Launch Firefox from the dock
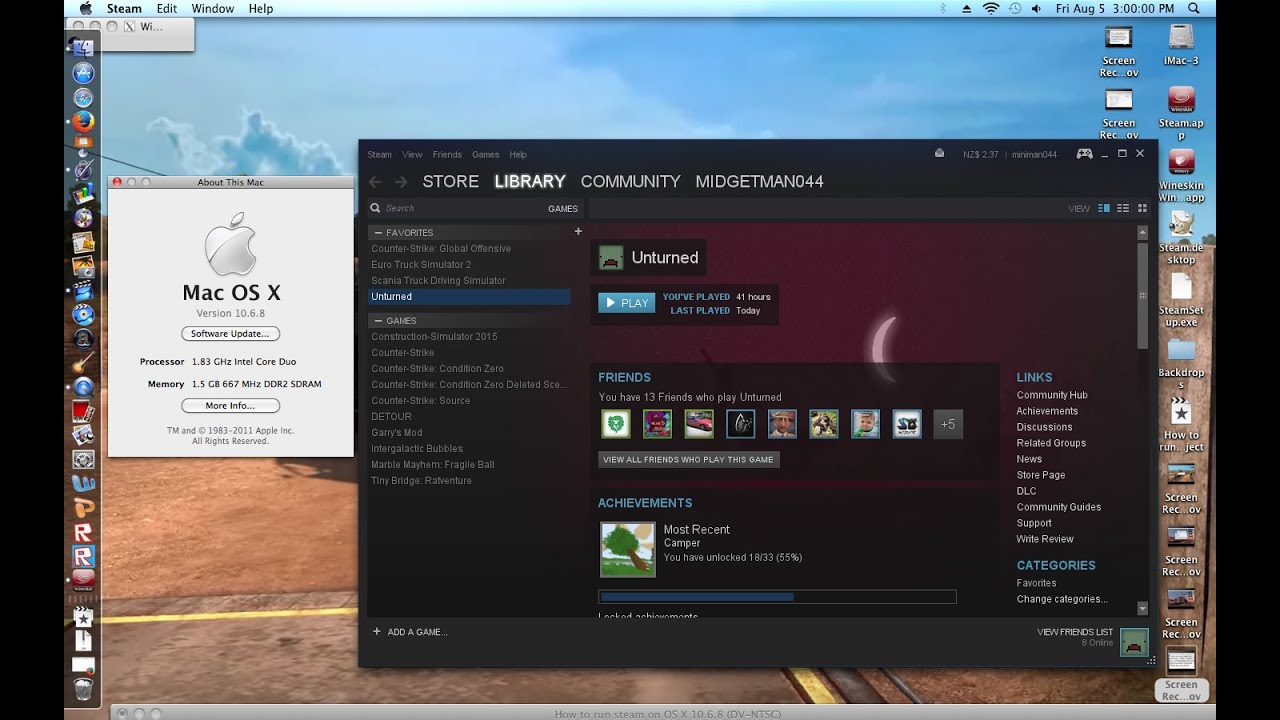 pos(83,122)
